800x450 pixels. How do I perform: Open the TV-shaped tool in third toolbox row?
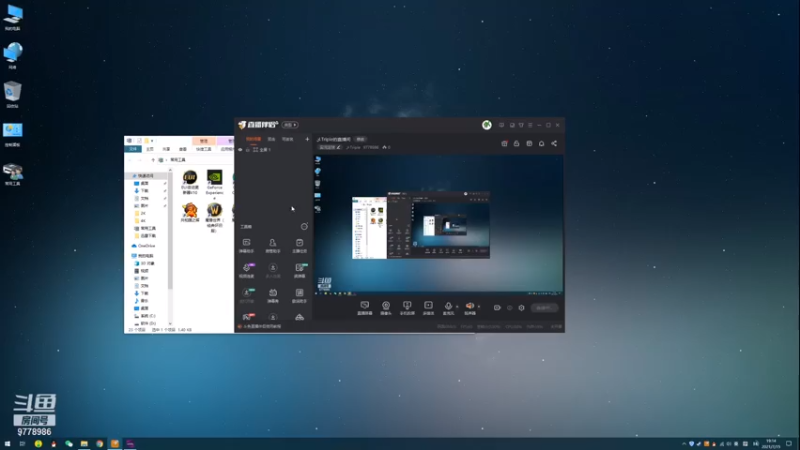(273, 295)
